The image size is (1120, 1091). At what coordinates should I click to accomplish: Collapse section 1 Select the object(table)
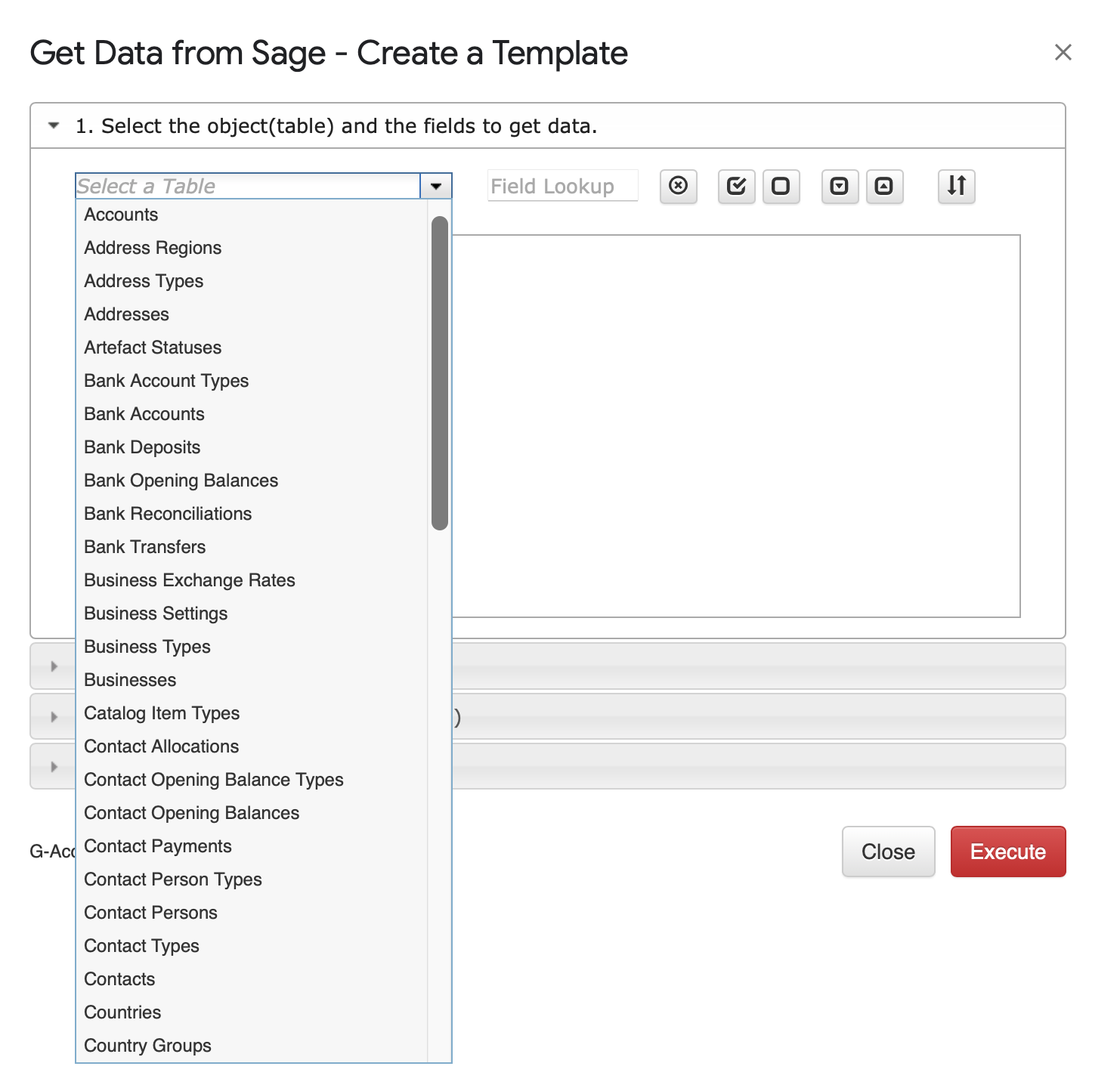[x=54, y=125]
